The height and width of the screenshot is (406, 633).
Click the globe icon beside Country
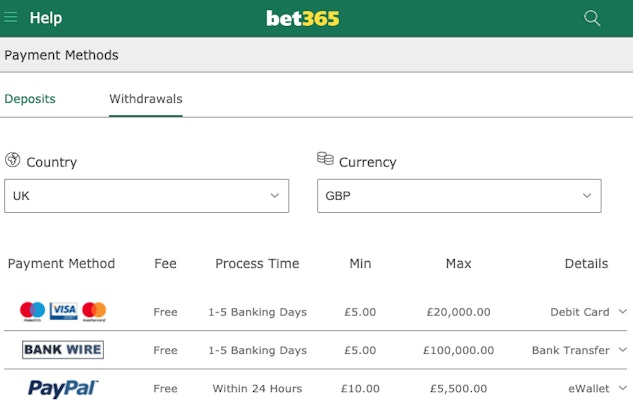[13, 160]
